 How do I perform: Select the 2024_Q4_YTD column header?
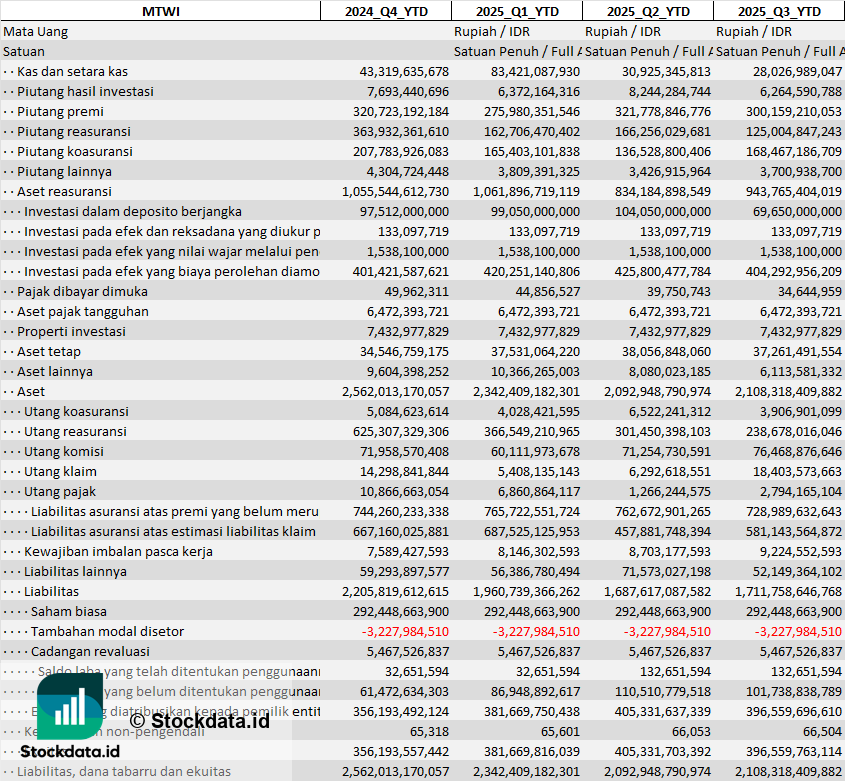(x=385, y=11)
